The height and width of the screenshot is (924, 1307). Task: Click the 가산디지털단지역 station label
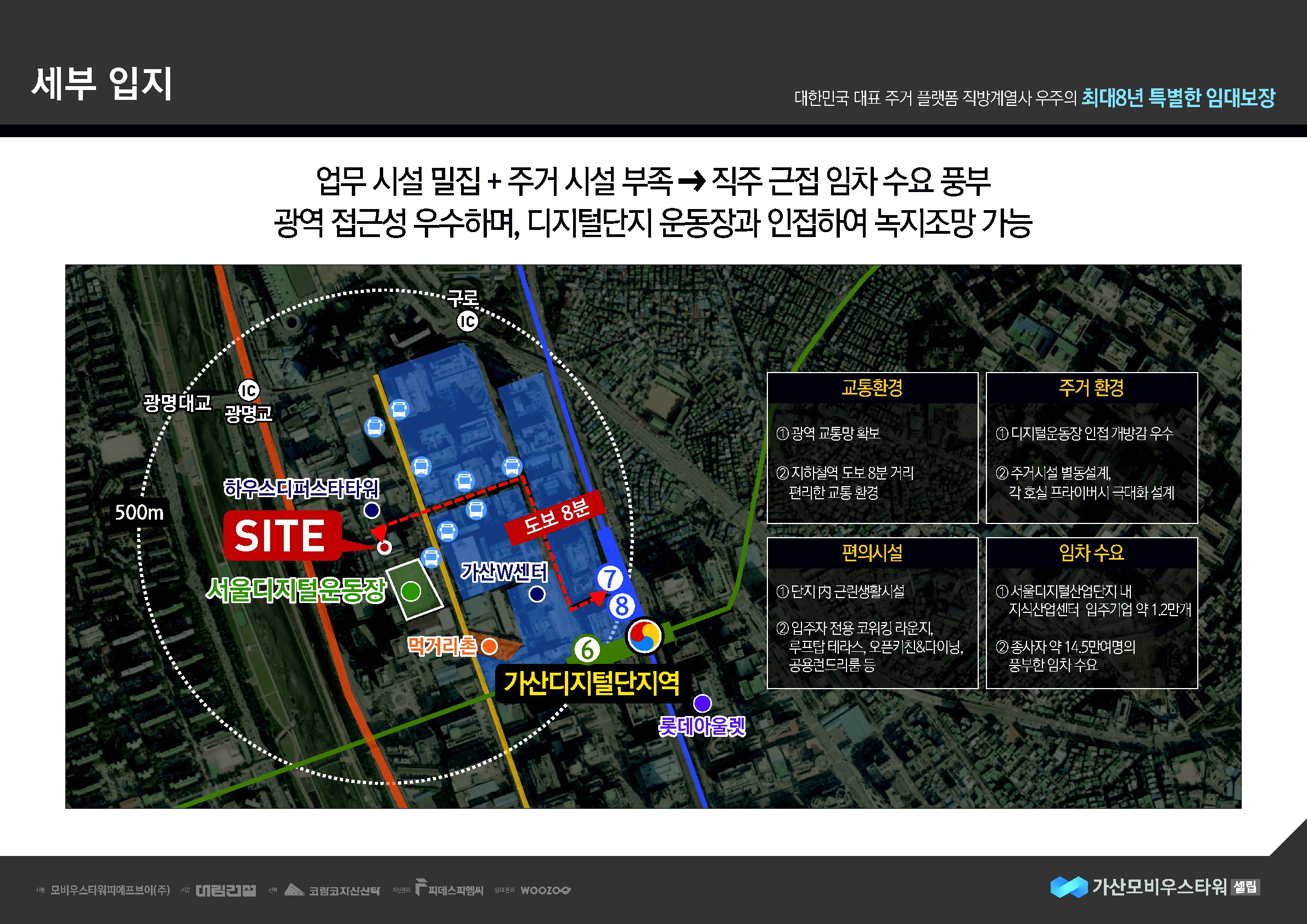591,683
